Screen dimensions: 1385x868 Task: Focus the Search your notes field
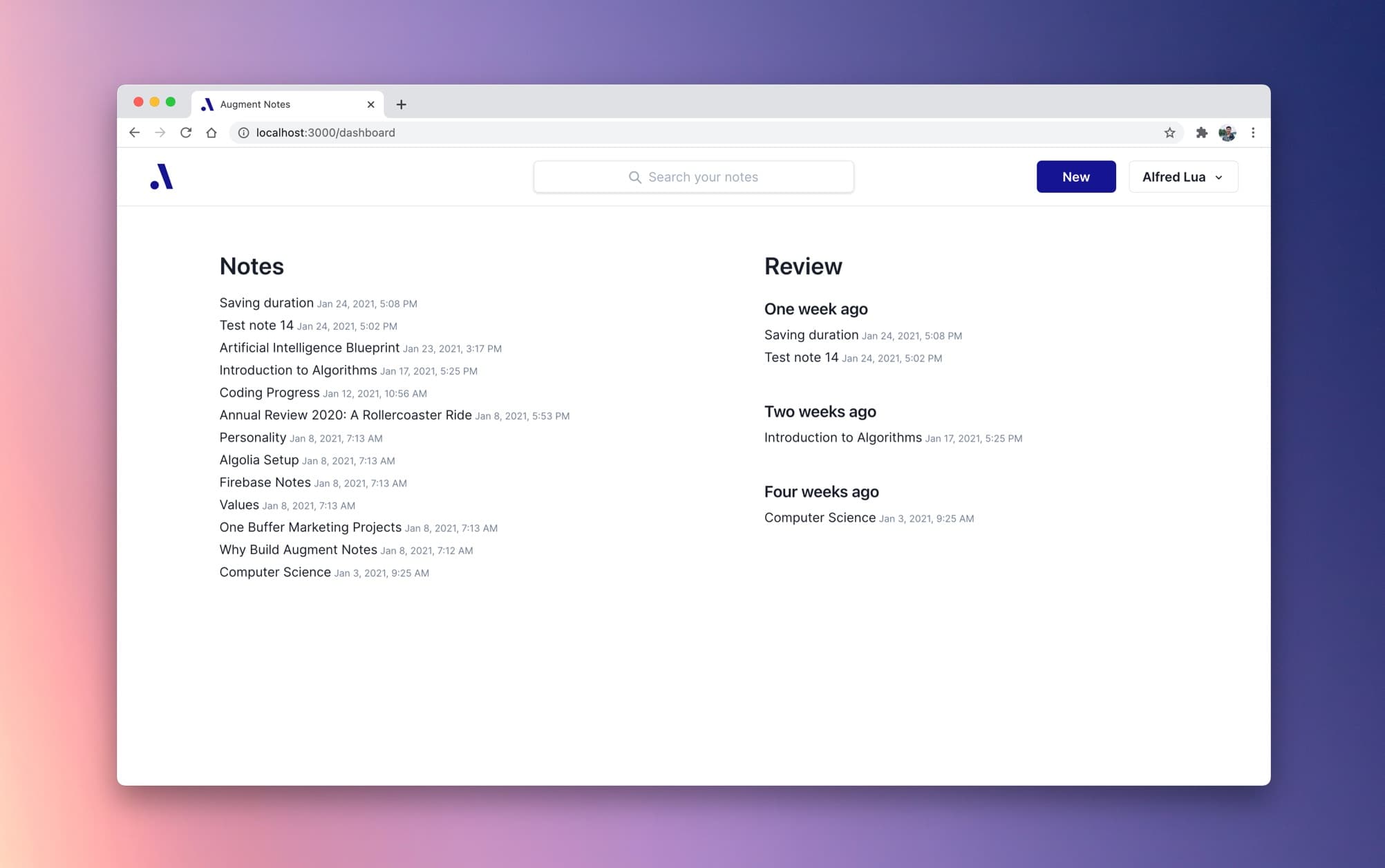[693, 177]
